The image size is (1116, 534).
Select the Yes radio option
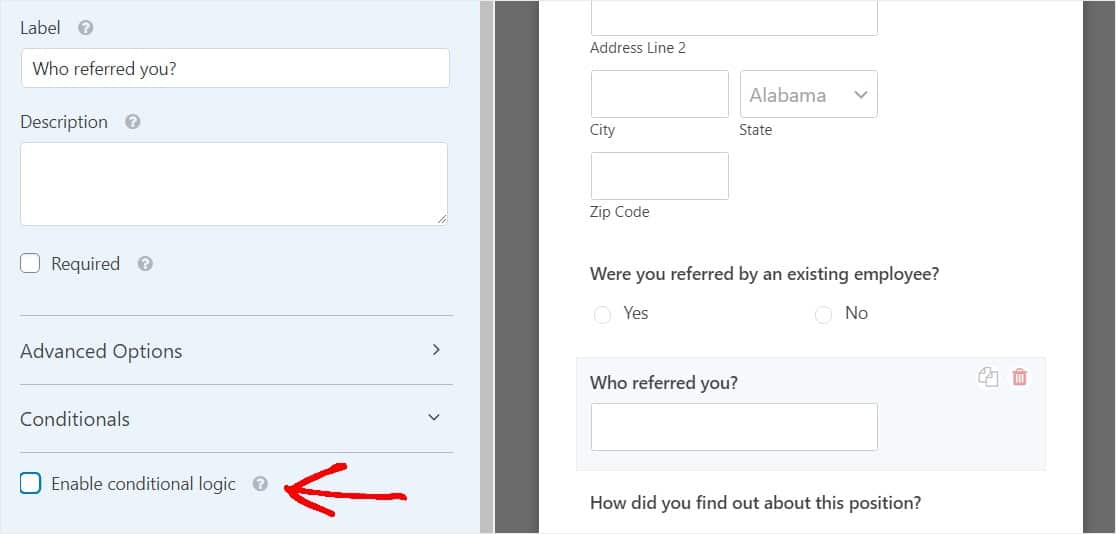pos(602,315)
